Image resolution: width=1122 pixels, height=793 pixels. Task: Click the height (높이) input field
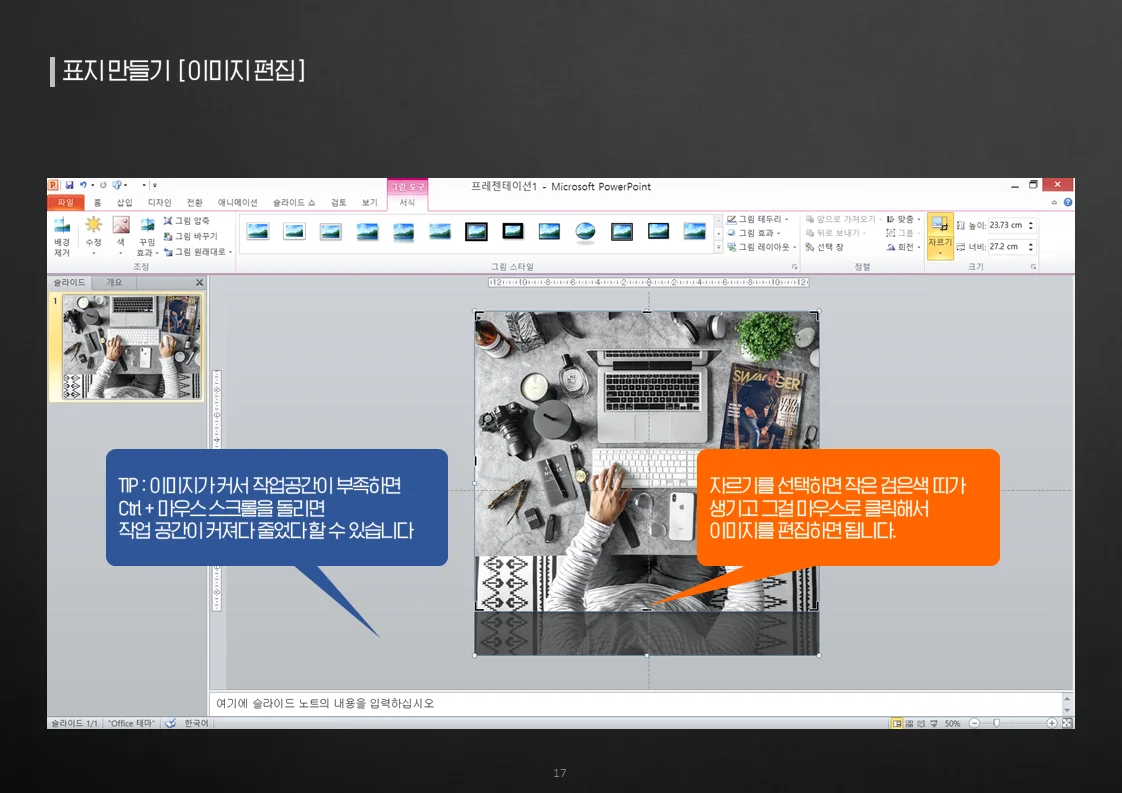[x=1005, y=225]
